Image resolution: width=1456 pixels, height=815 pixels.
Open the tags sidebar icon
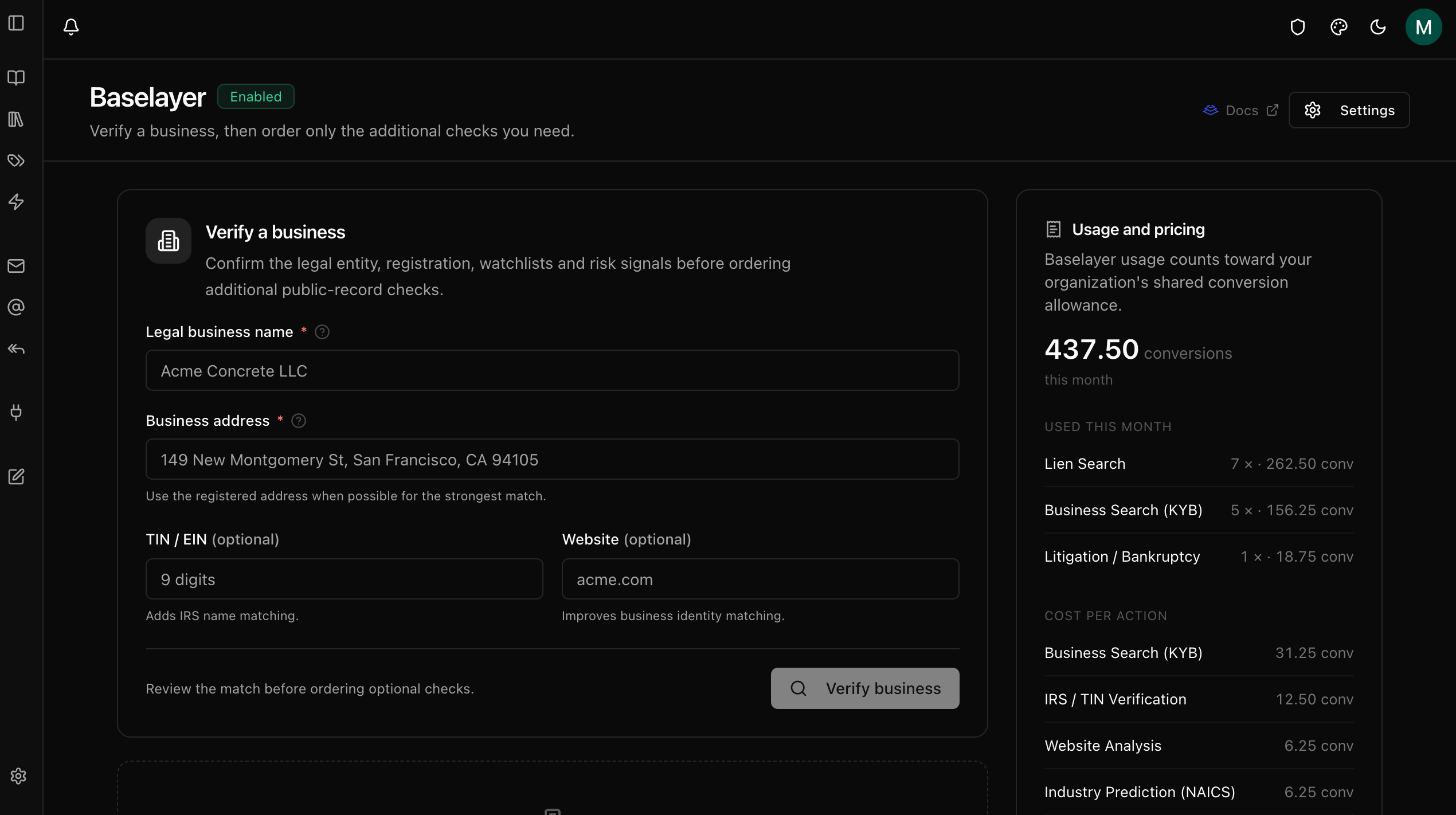tap(16, 160)
